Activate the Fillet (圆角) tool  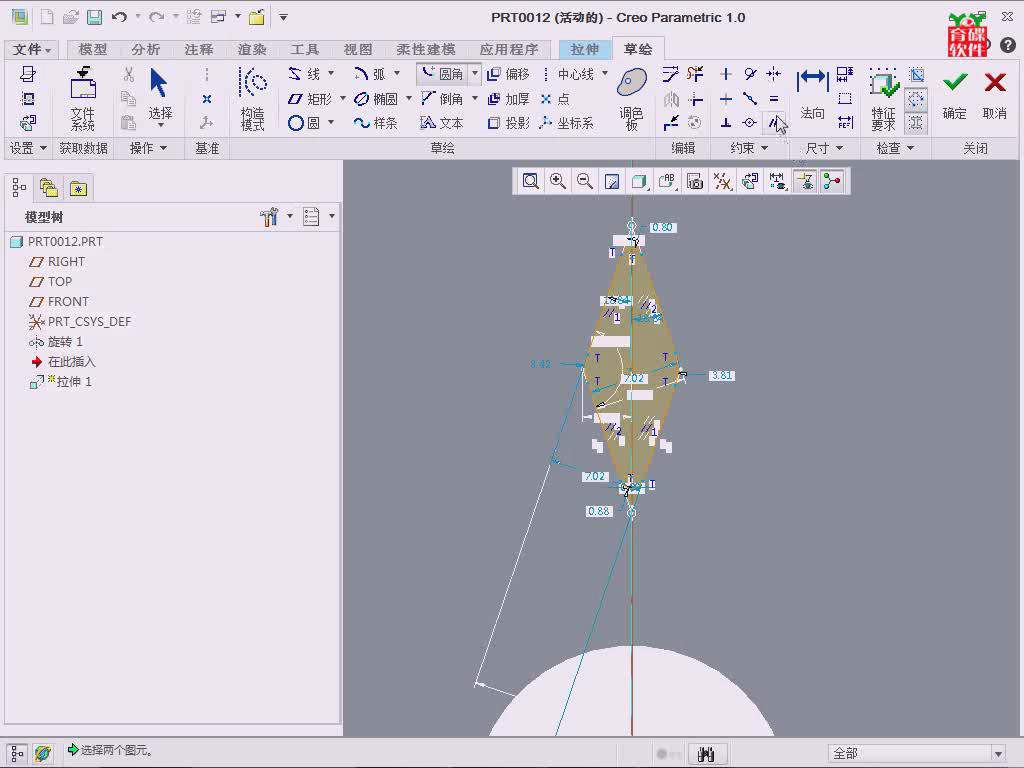[442, 74]
